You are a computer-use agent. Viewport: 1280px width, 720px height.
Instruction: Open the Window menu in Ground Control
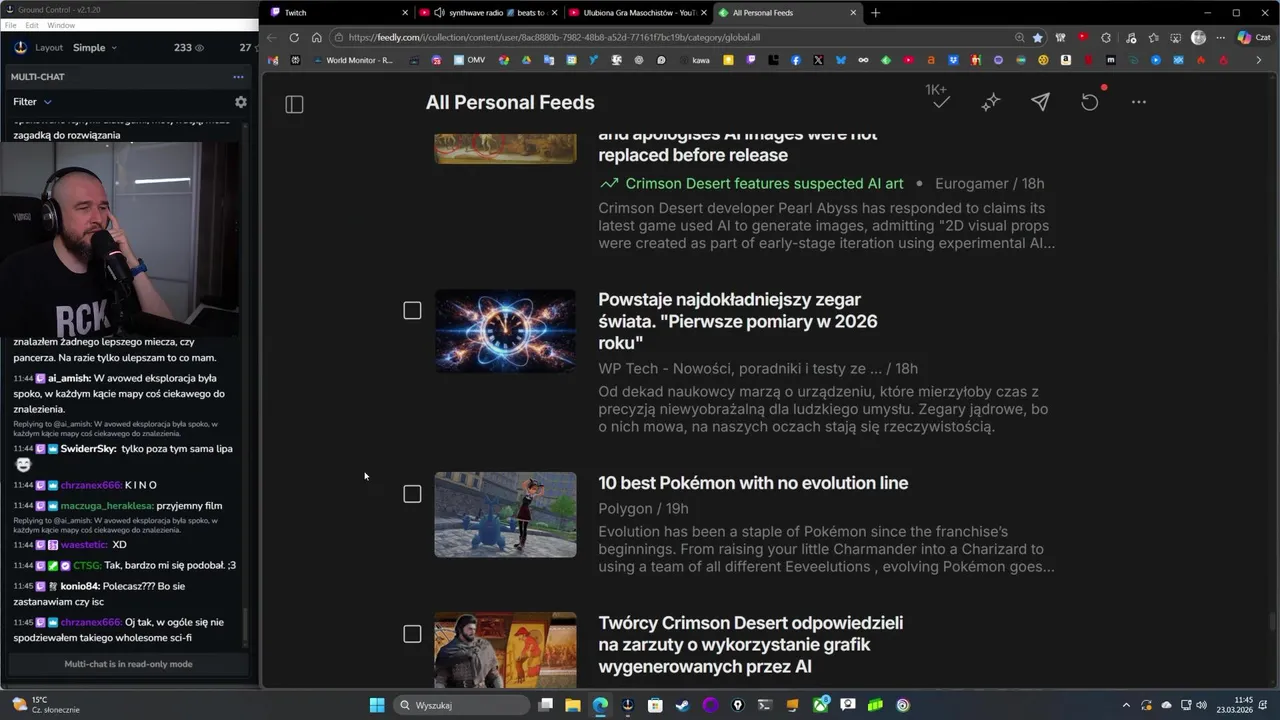click(61, 25)
